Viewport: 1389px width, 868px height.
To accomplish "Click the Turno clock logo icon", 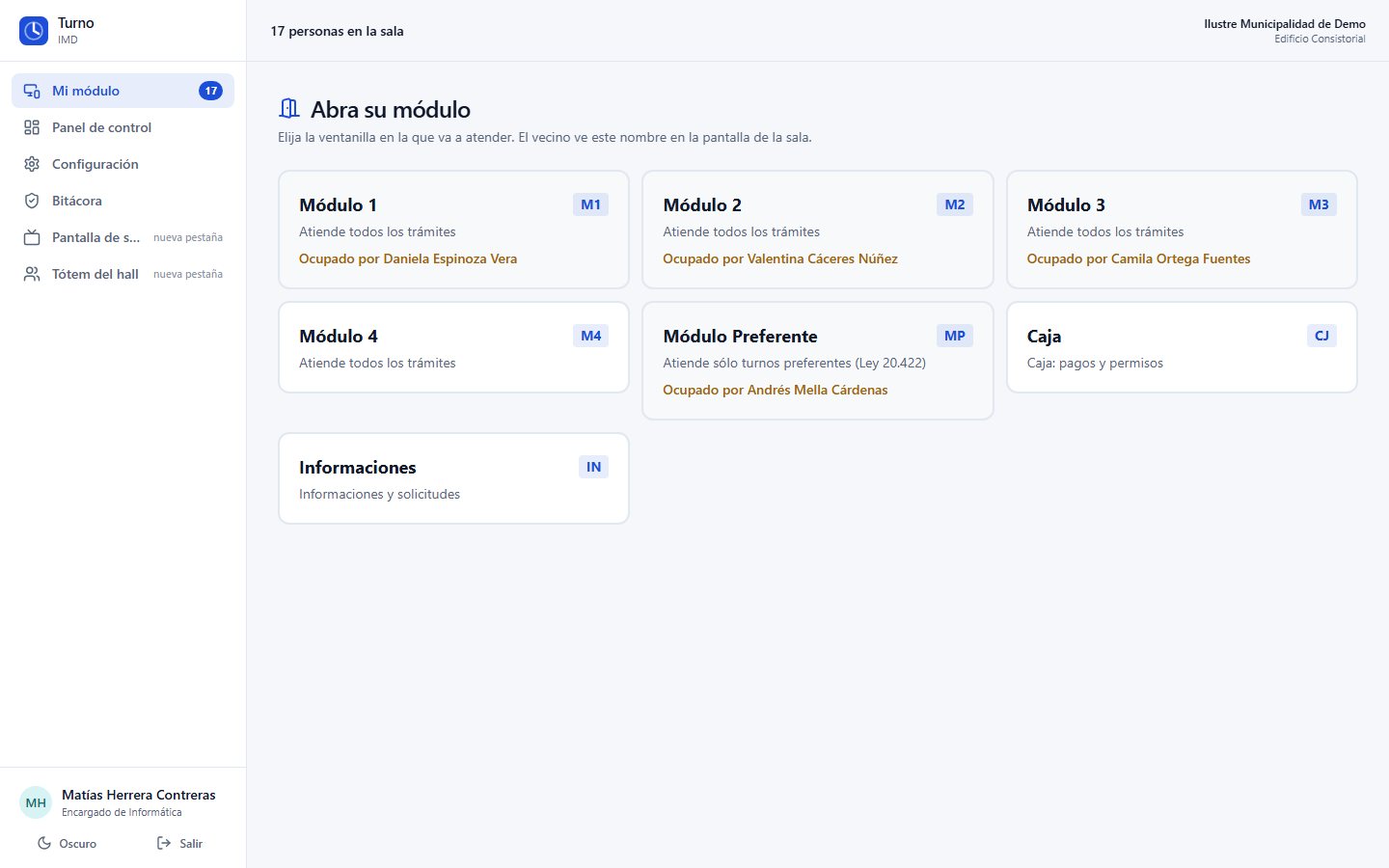I will coord(34,31).
